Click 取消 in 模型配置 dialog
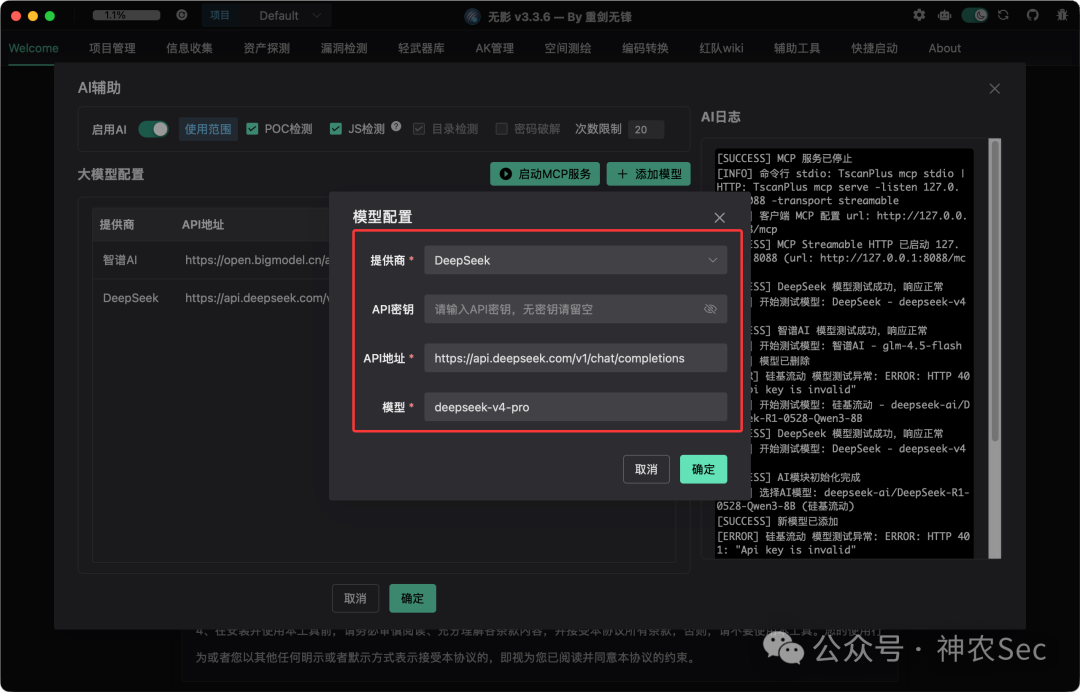1080x692 pixels. coord(646,469)
